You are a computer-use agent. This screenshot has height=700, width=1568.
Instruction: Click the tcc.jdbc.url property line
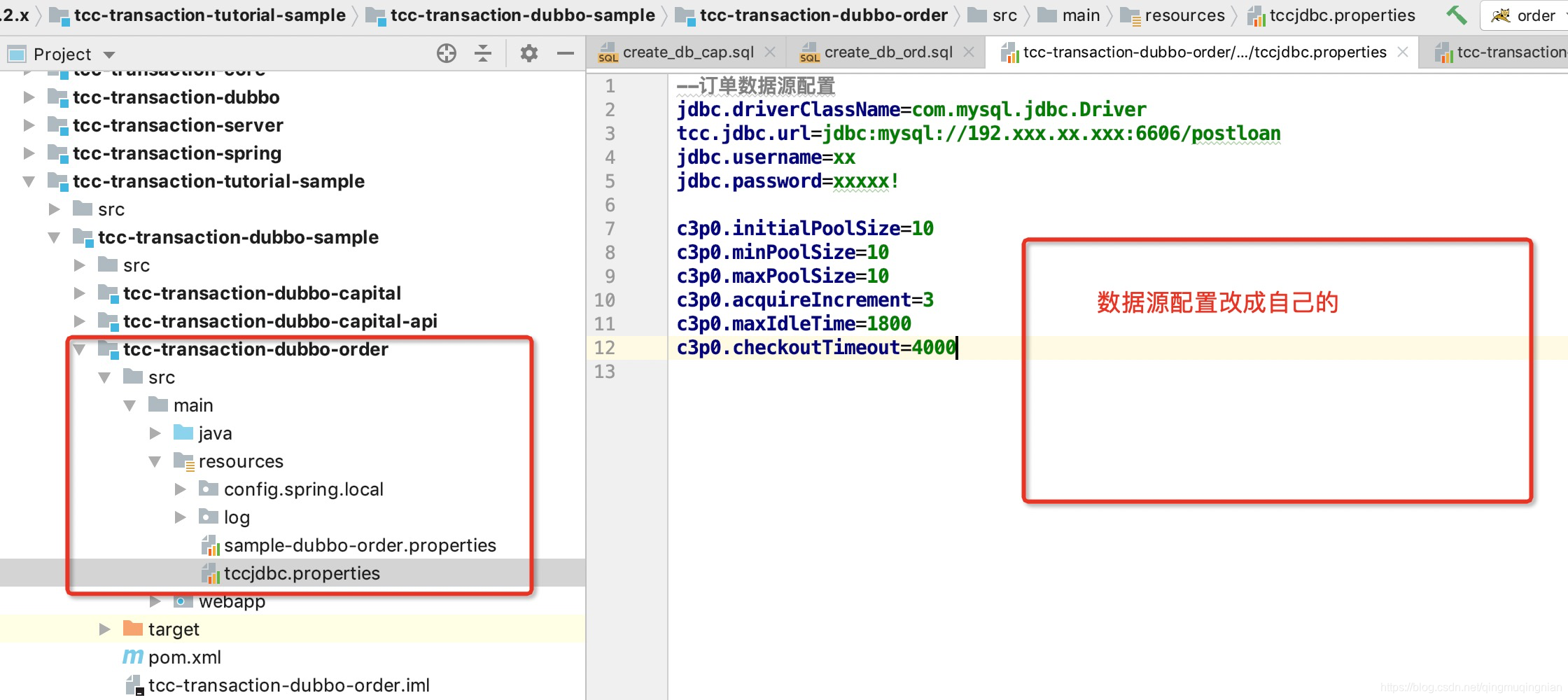tap(979, 134)
